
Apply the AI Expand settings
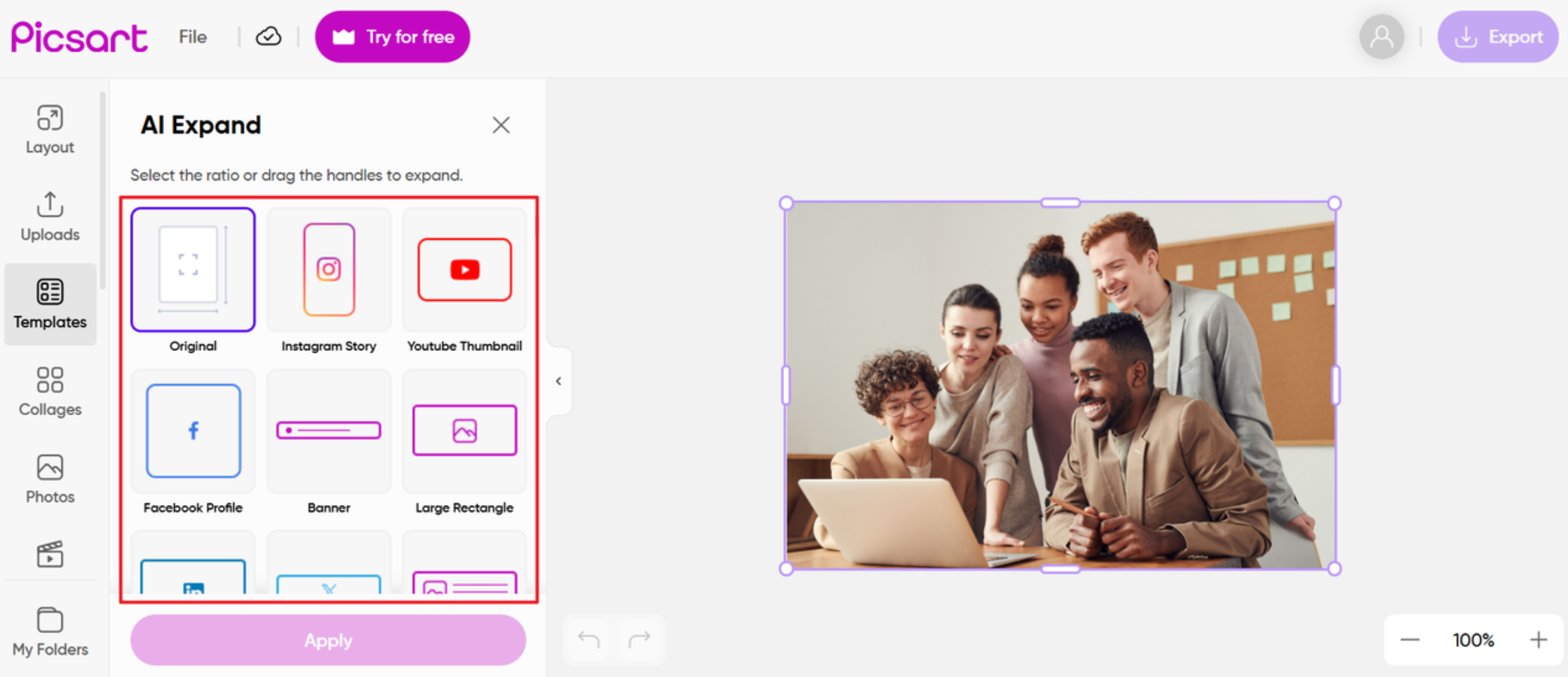pyautogui.click(x=327, y=640)
